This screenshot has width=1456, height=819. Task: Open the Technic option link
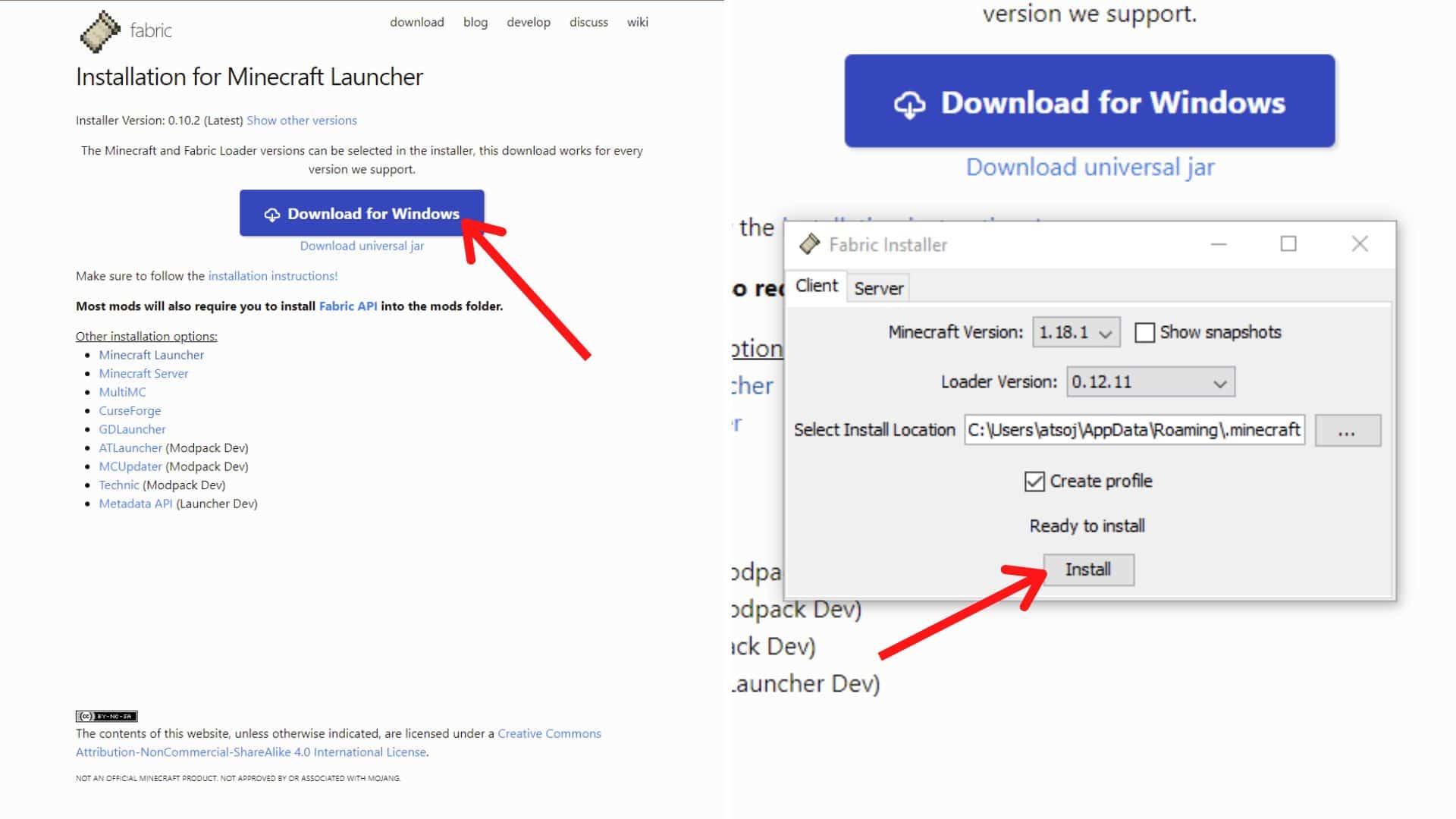pos(119,485)
